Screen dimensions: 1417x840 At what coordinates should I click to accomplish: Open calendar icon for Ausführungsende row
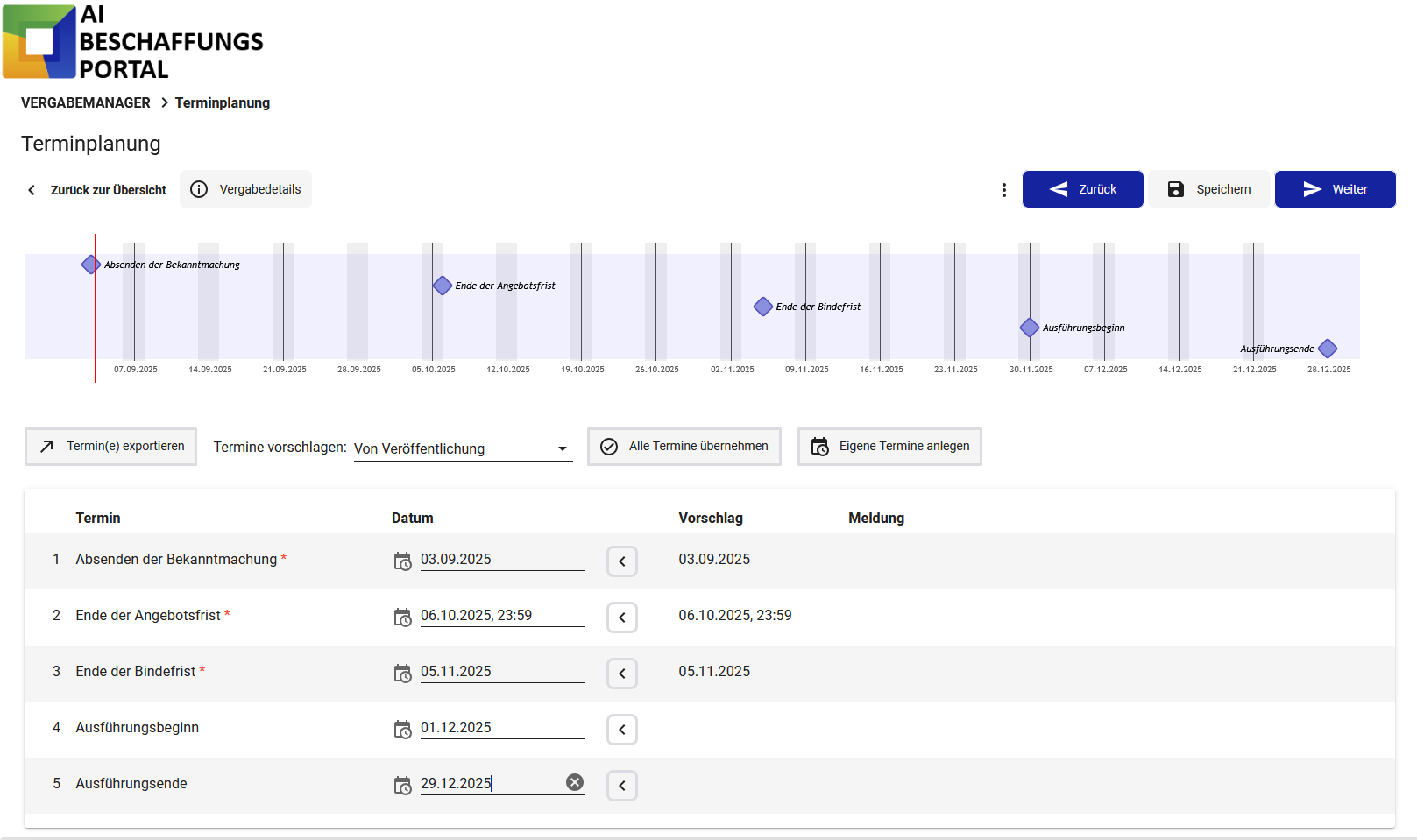pyautogui.click(x=402, y=786)
